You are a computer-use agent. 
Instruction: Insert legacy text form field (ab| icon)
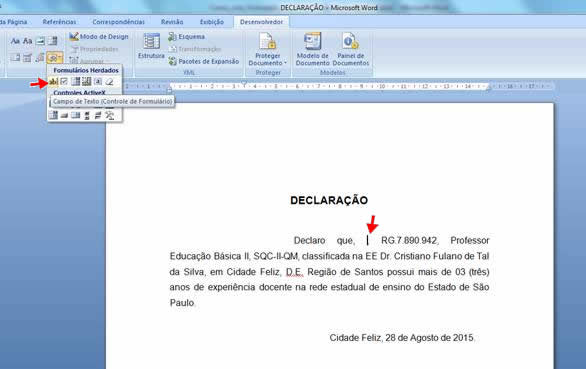pyautogui.click(x=53, y=82)
